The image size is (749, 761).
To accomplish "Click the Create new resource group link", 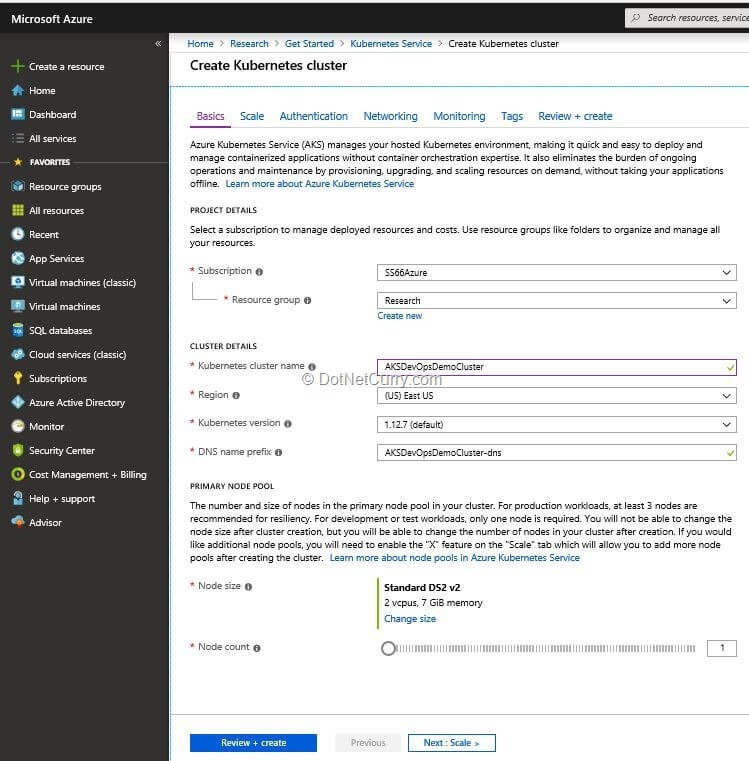I will point(399,316).
